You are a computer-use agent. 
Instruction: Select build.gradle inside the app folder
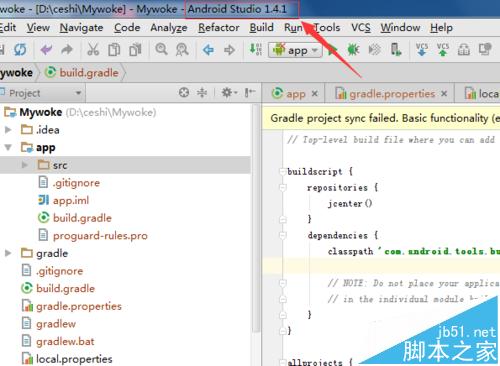coord(75,218)
